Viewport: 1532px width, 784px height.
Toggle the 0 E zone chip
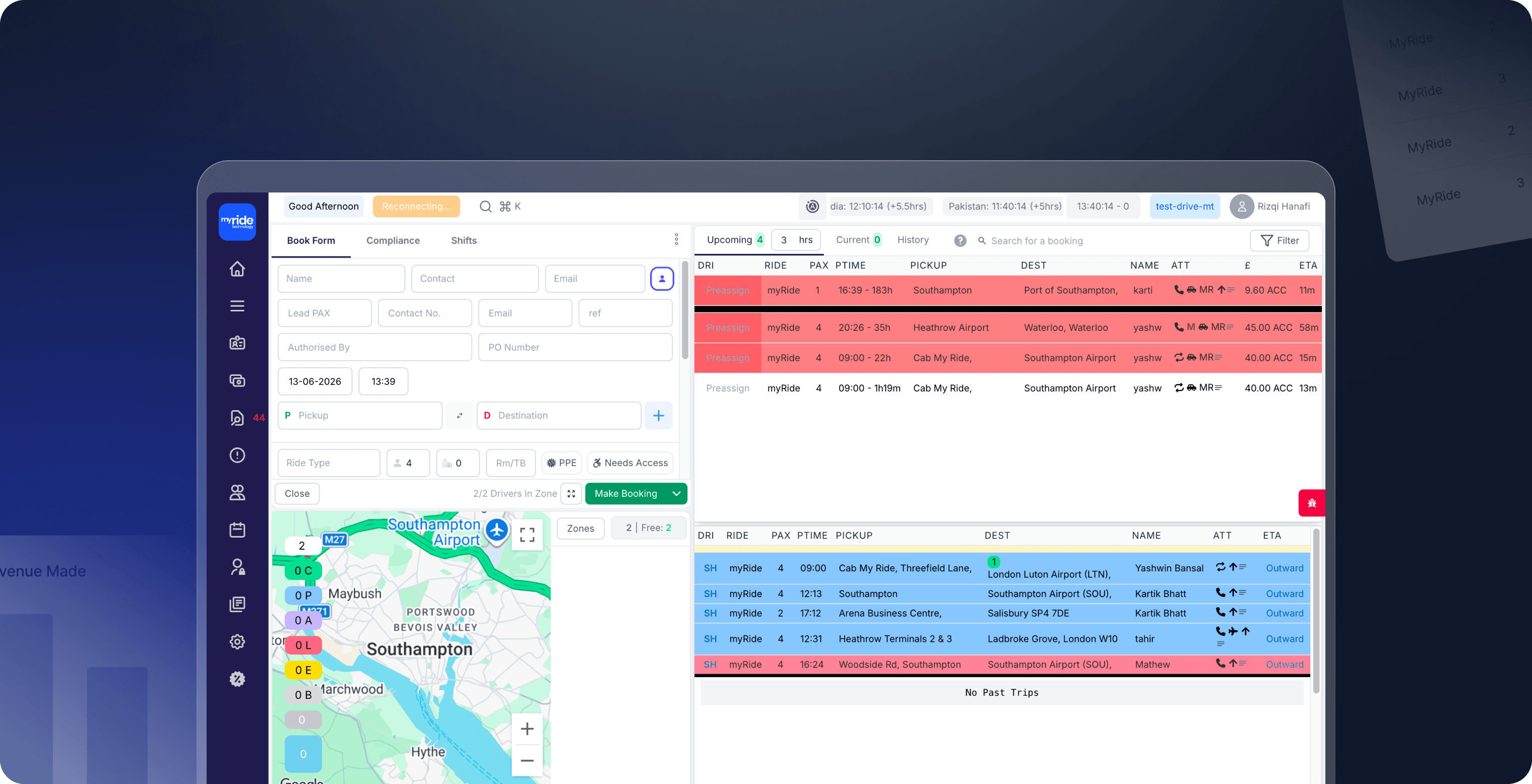click(x=303, y=671)
